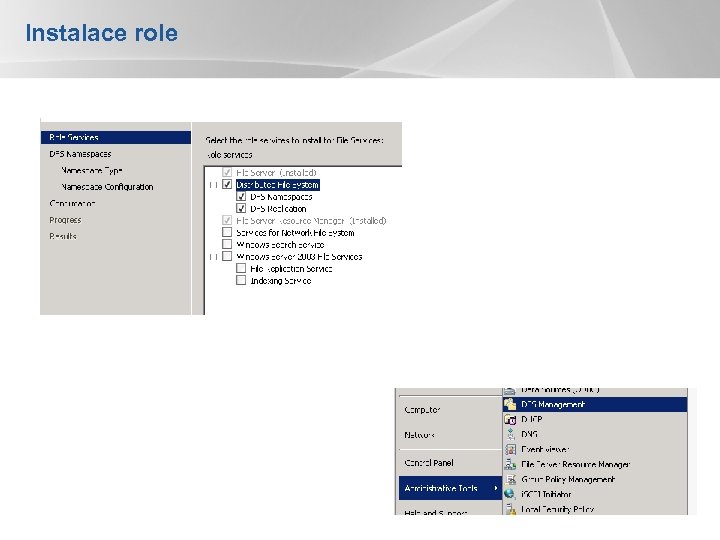Image resolution: width=720 pixels, height=540 pixels.
Task: Check the File Replication Service box
Action: (x=241, y=268)
